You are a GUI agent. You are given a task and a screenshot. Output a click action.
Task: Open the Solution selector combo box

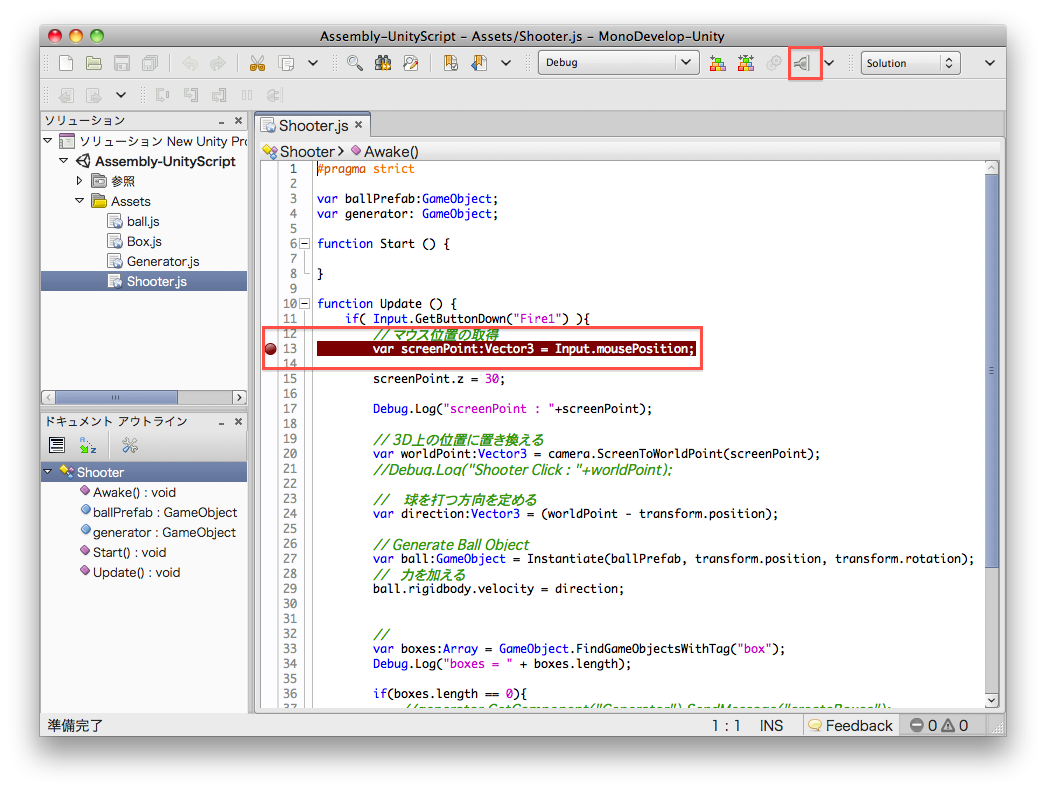(x=911, y=63)
